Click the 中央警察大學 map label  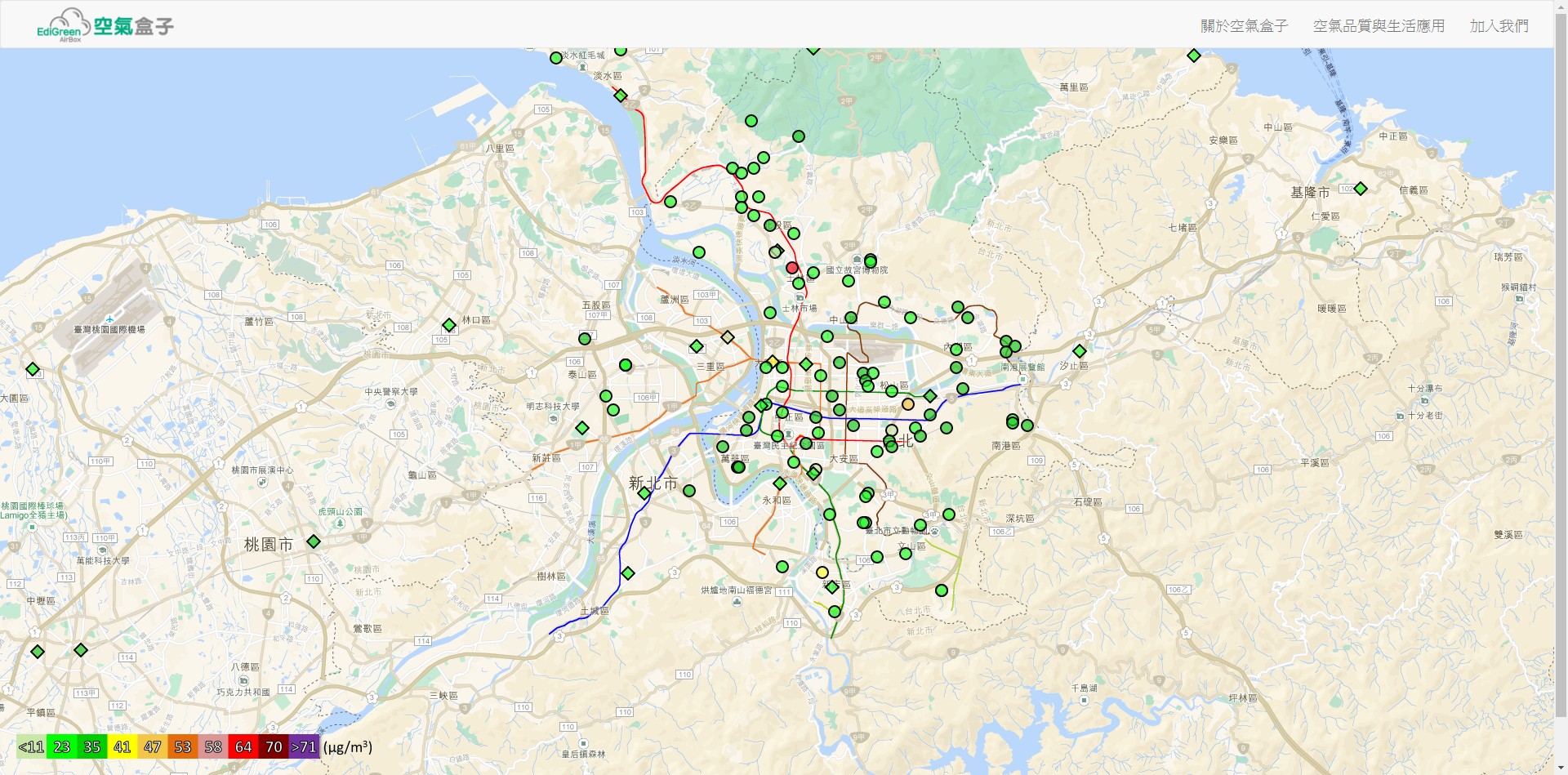click(391, 392)
